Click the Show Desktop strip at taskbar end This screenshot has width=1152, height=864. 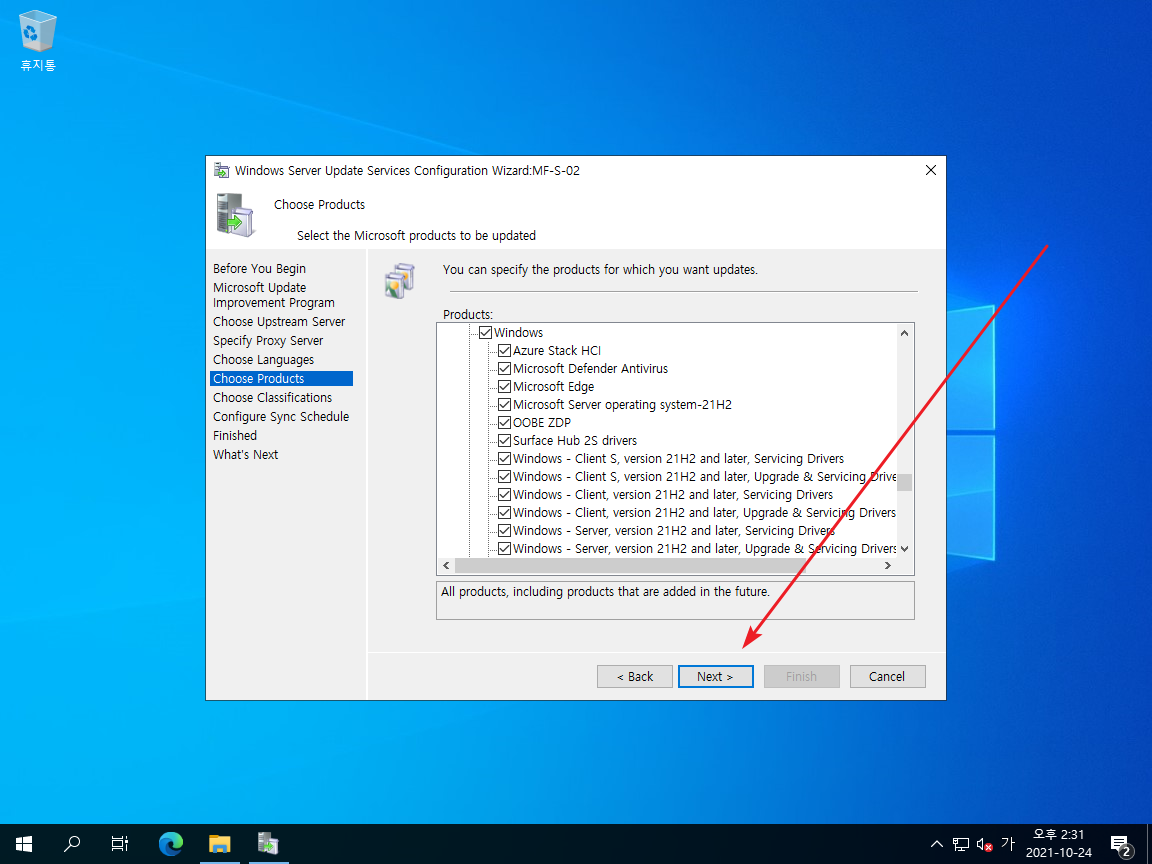pos(1149,843)
